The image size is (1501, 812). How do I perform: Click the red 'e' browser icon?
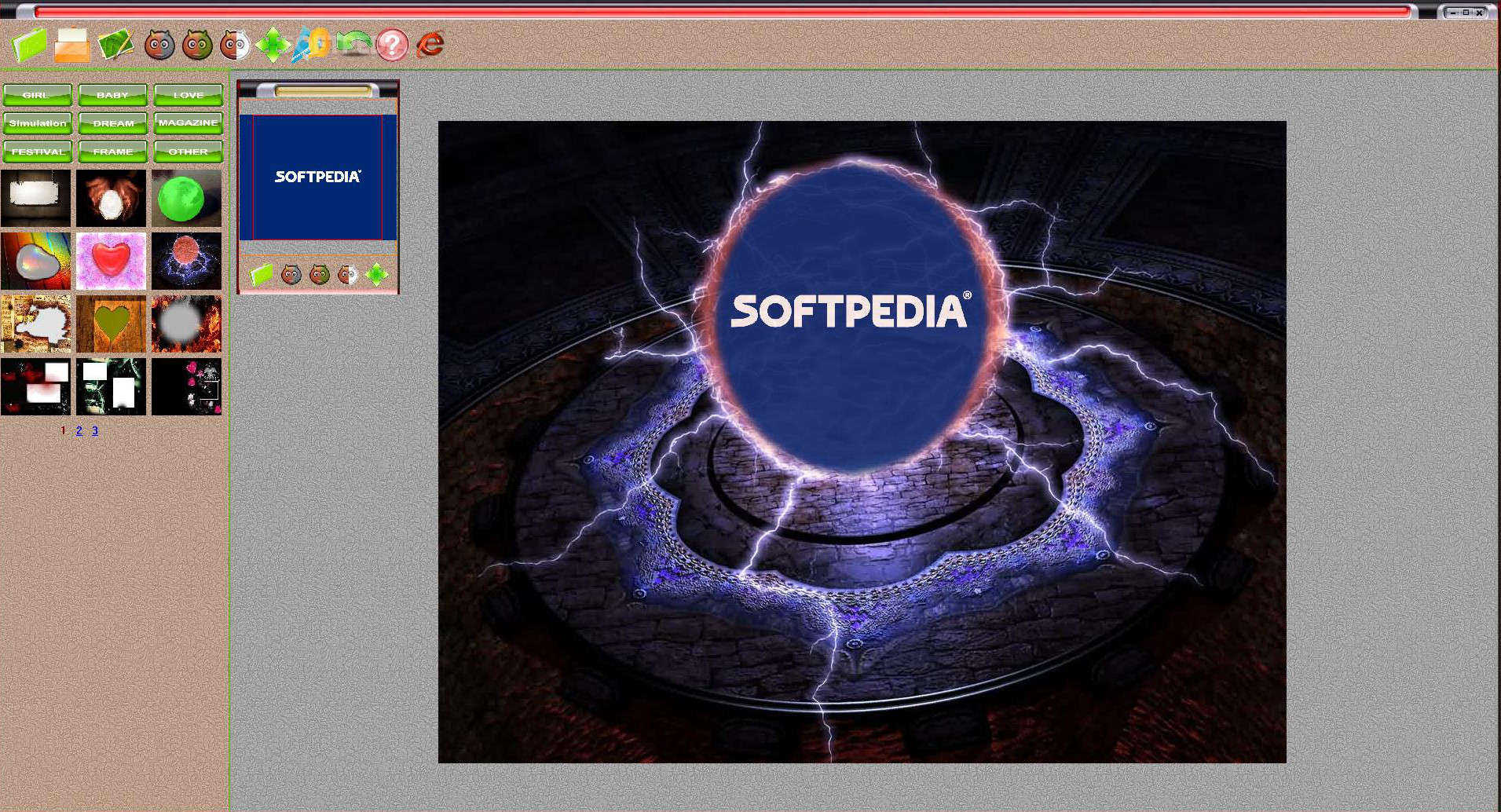coord(430,44)
